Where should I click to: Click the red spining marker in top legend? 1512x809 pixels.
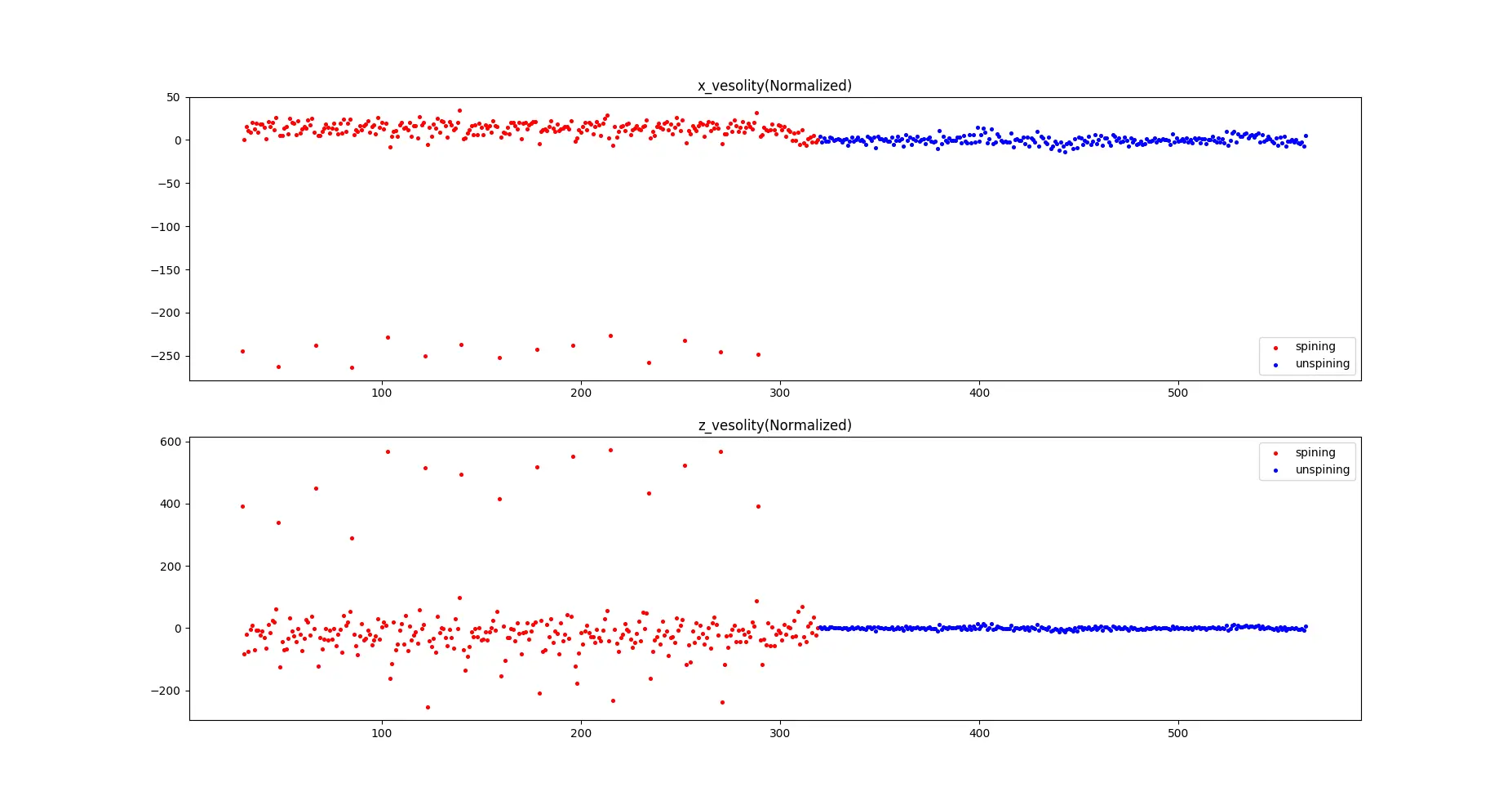click(1275, 348)
